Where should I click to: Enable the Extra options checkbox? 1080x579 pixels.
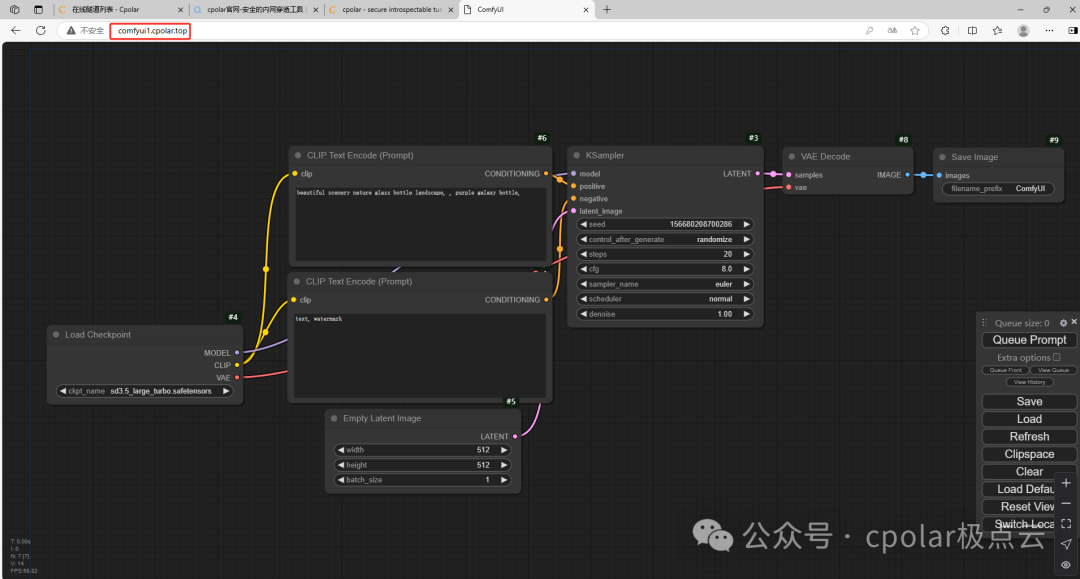click(x=1056, y=357)
